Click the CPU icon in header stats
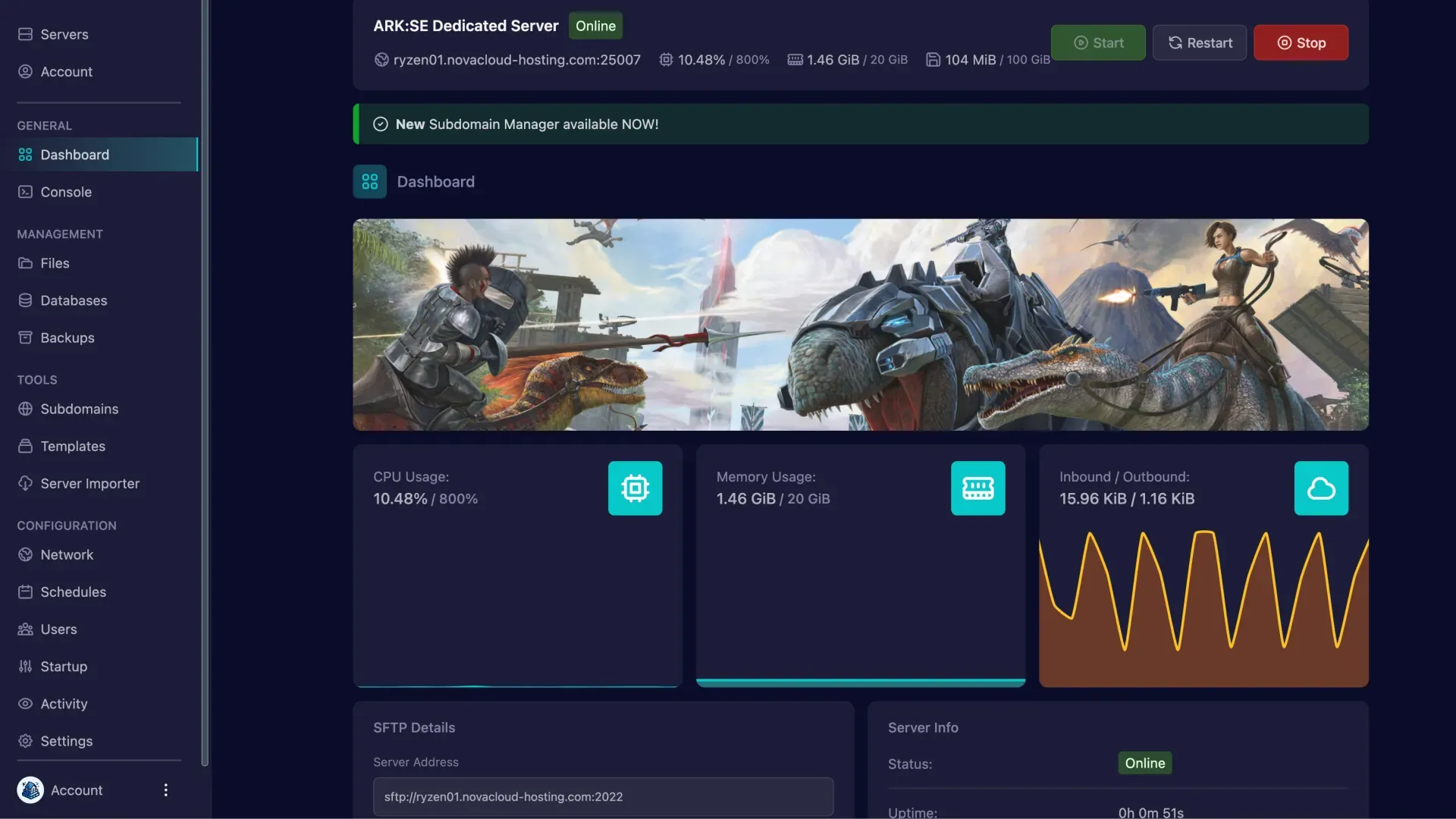 666,59
